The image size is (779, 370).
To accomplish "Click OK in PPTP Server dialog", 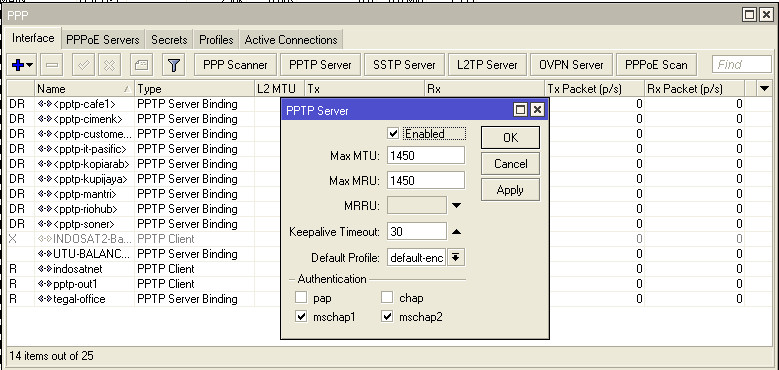I will tap(510, 138).
